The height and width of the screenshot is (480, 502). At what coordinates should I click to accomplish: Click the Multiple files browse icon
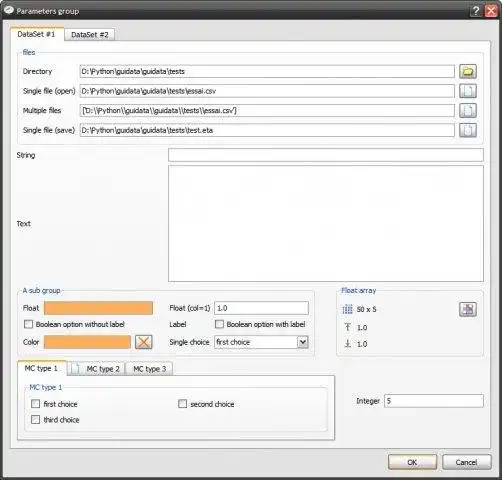(x=468, y=111)
